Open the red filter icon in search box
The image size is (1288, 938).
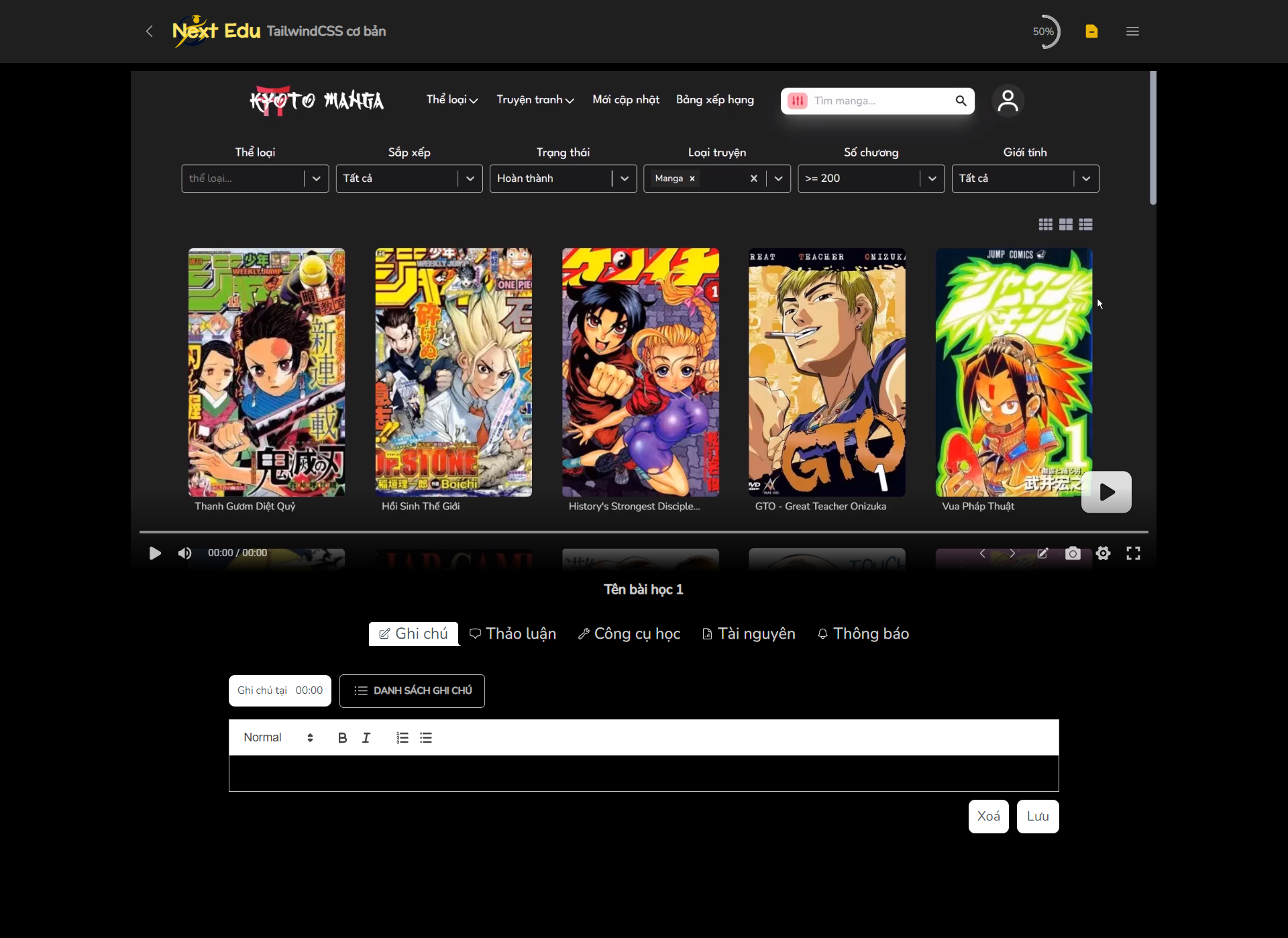tap(798, 101)
